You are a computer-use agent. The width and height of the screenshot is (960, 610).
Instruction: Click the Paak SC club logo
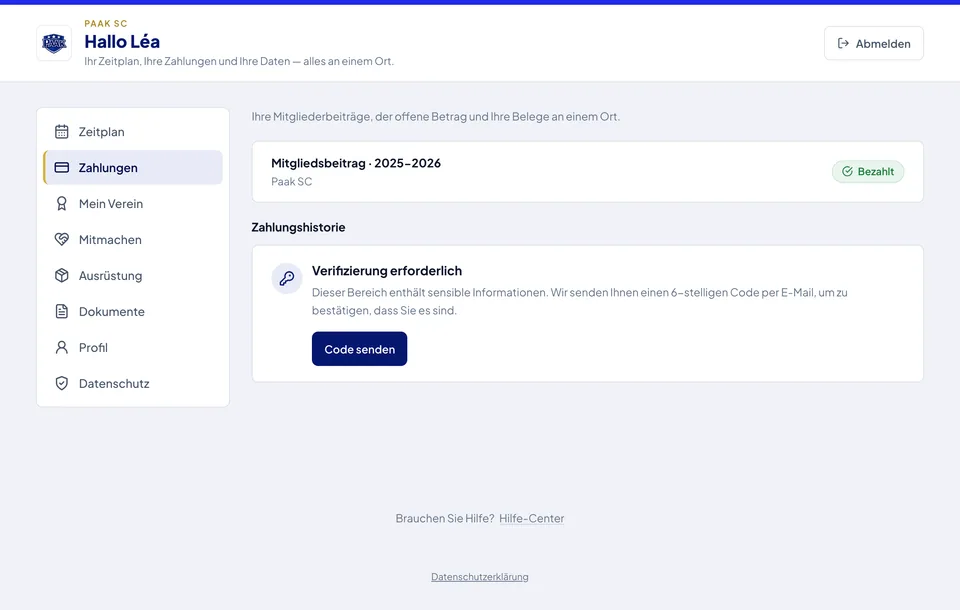54,43
